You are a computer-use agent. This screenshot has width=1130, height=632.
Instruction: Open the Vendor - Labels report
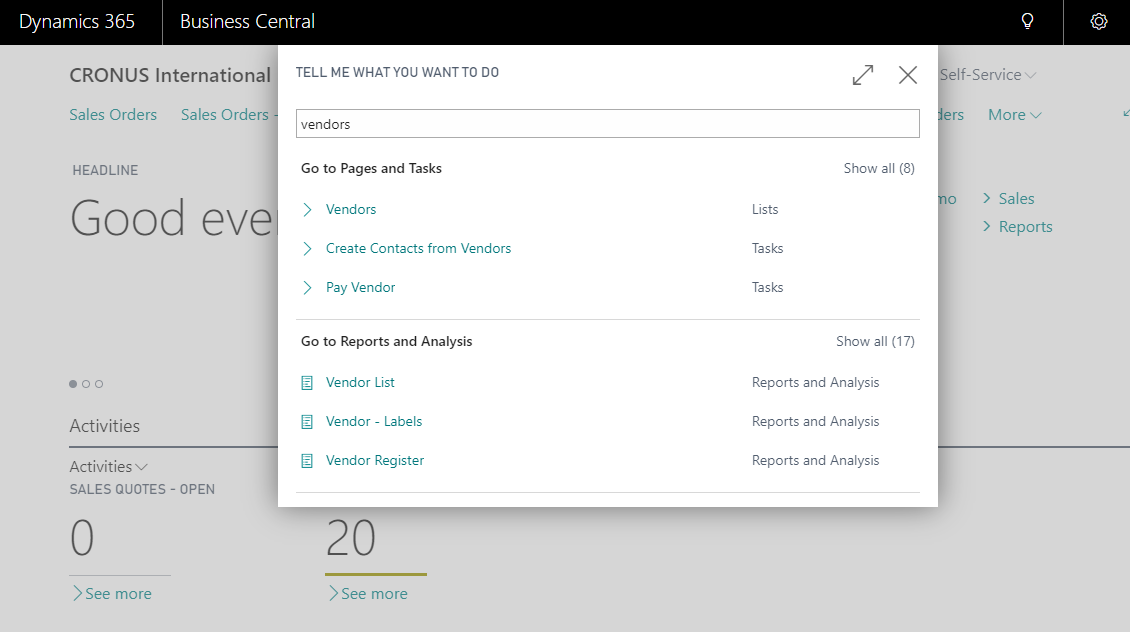point(373,422)
